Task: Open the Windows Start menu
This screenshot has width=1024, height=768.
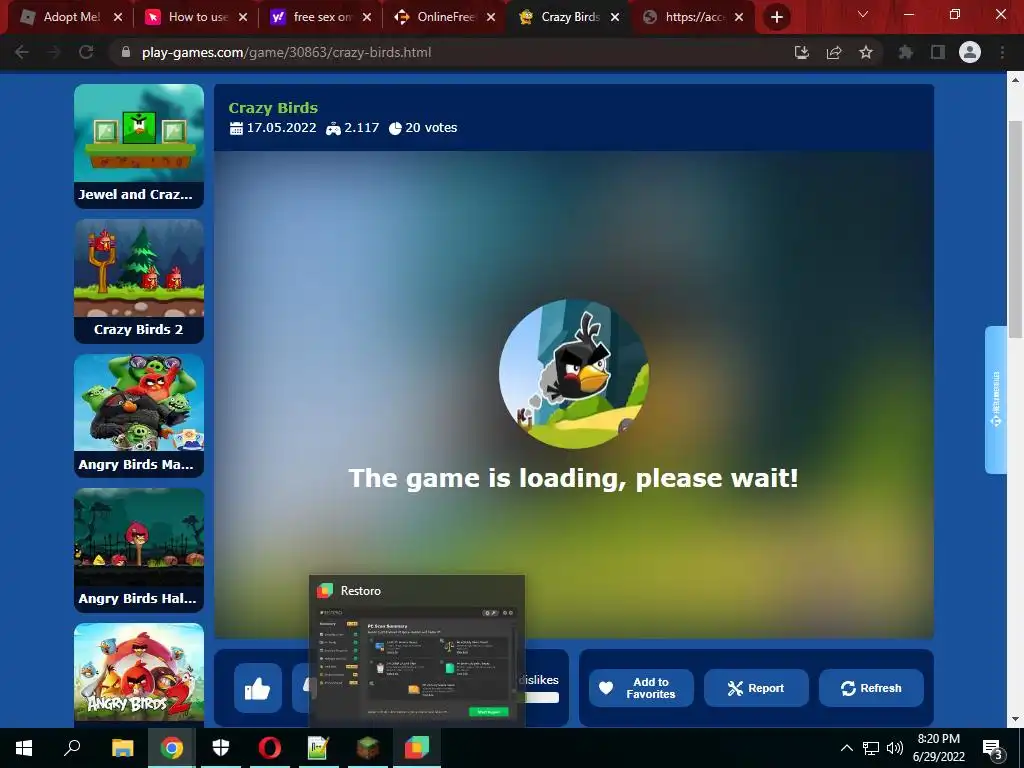Action: click(x=24, y=748)
